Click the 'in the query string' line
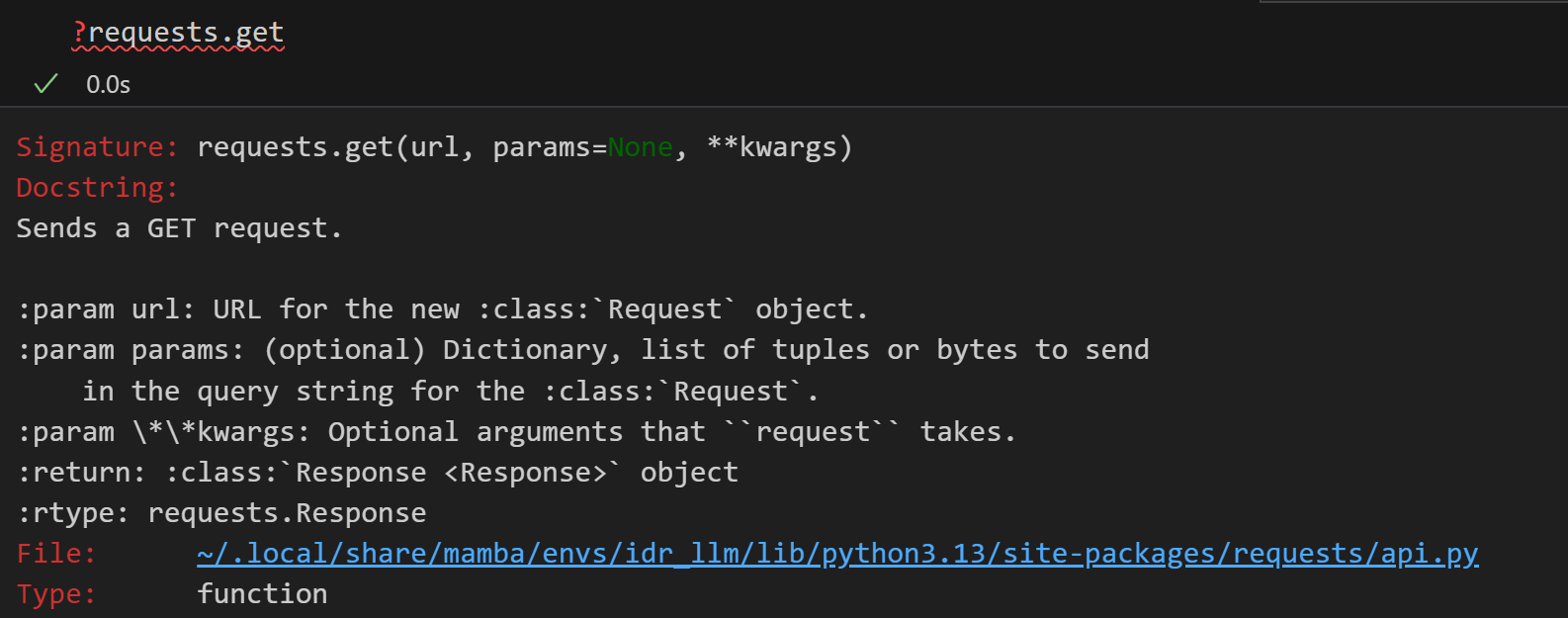This screenshot has width=1568, height=618. point(450,392)
